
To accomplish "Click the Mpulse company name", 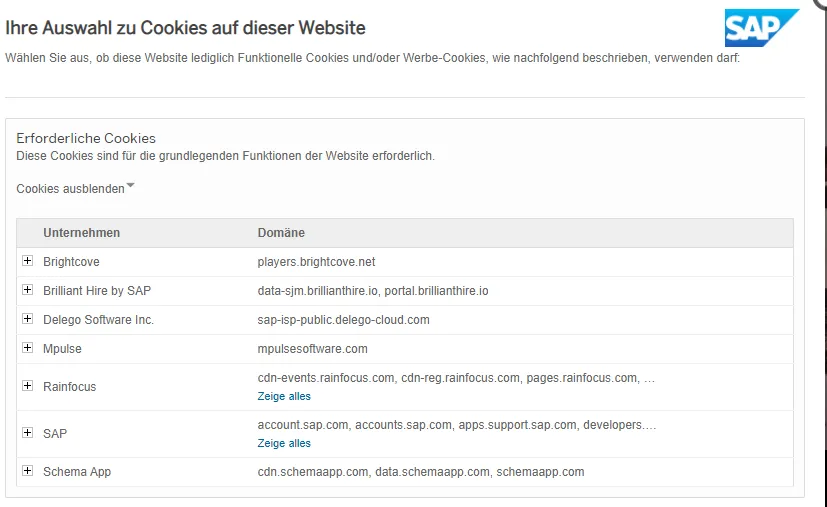I will click(62, 349).
